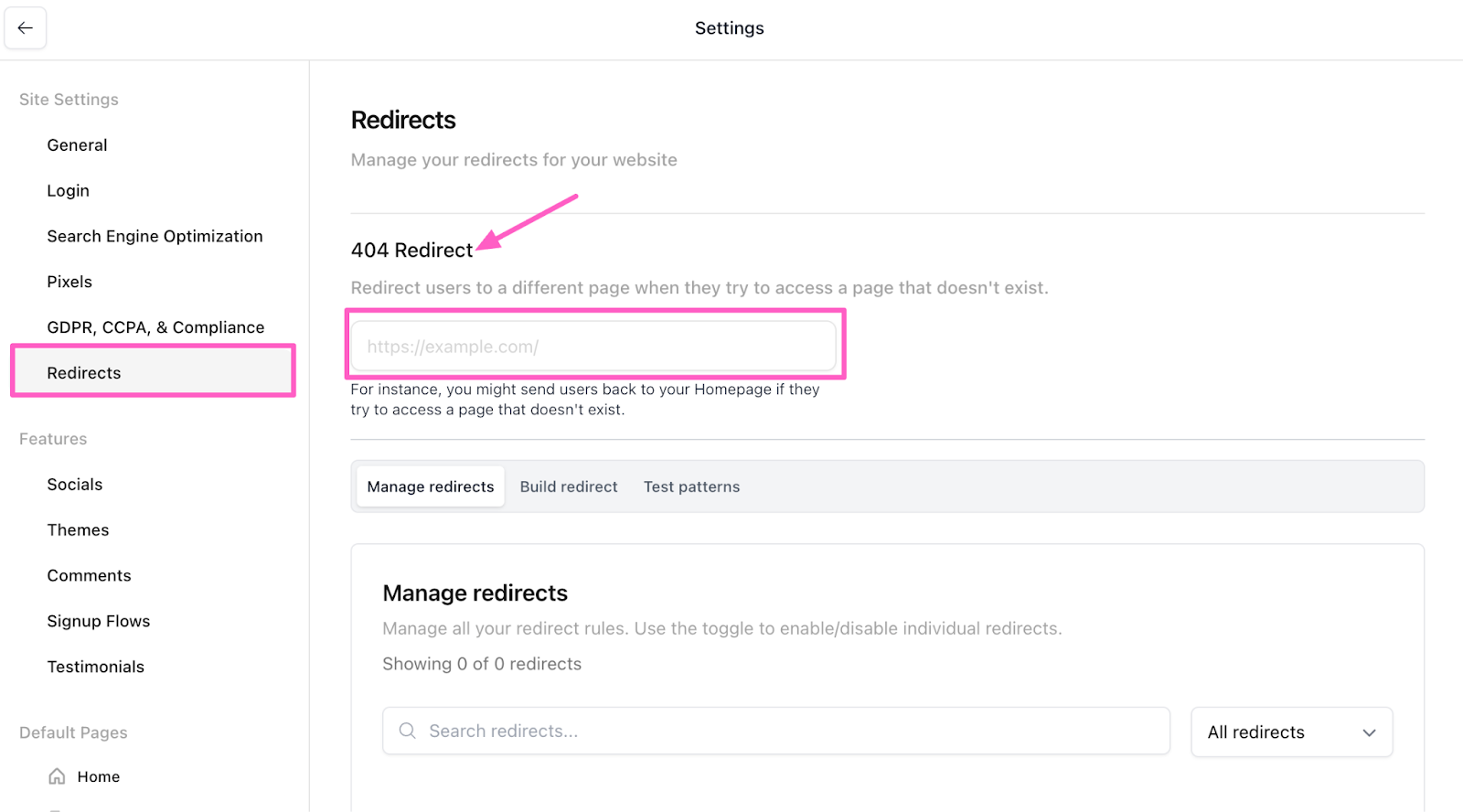Open the Socials feature settings
The image size is (1463, 812).
(75, 485)
